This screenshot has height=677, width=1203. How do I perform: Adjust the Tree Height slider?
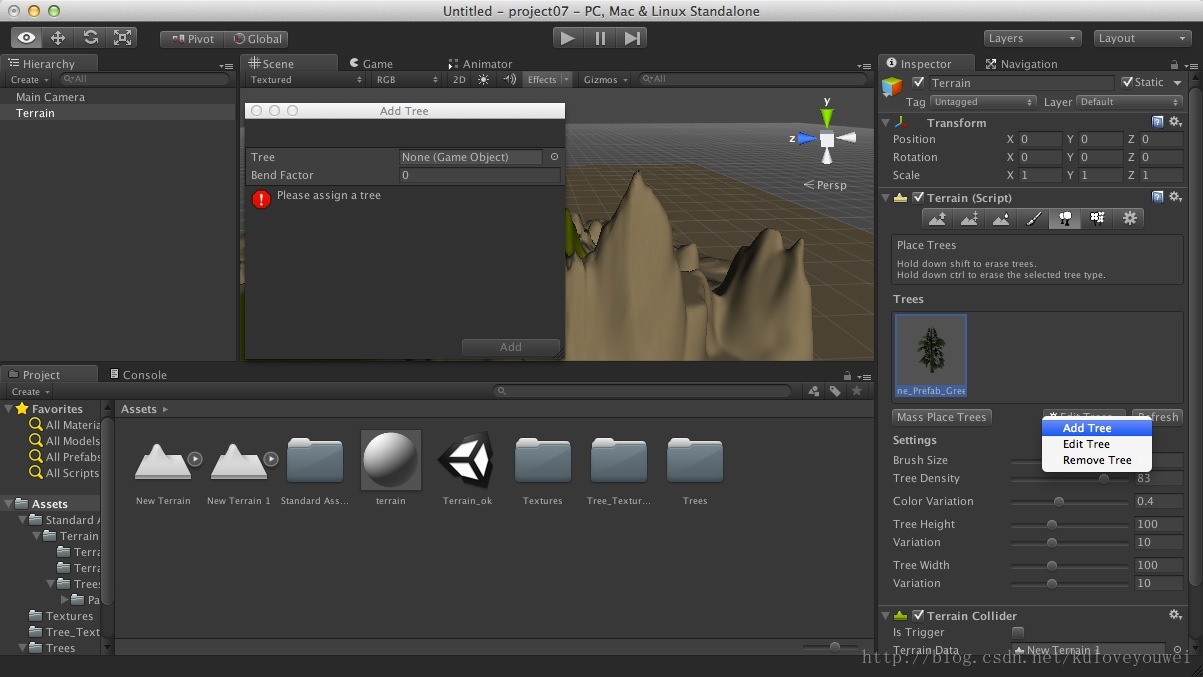click(1069, 524)
